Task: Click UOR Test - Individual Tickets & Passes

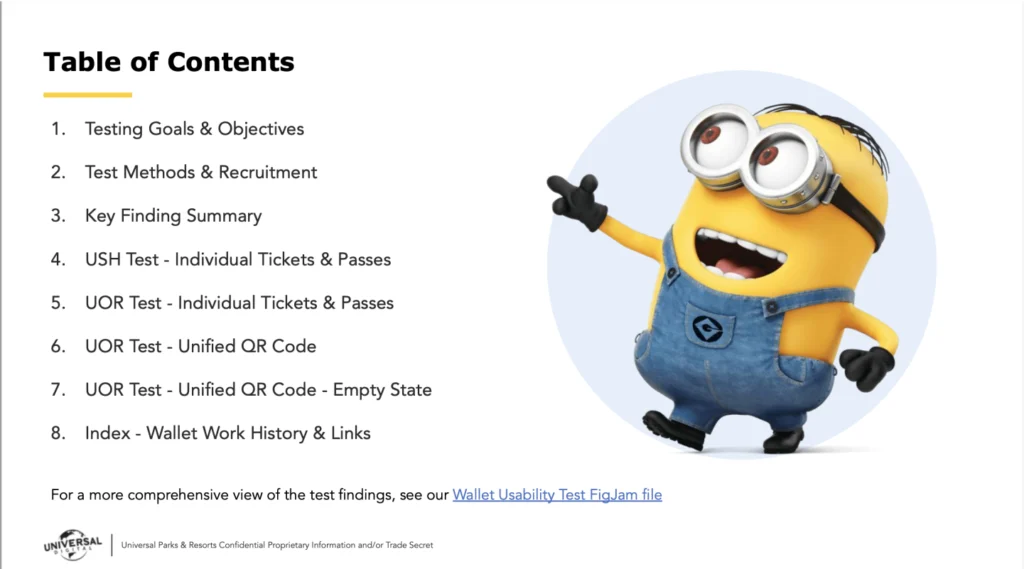Action: 239,303
